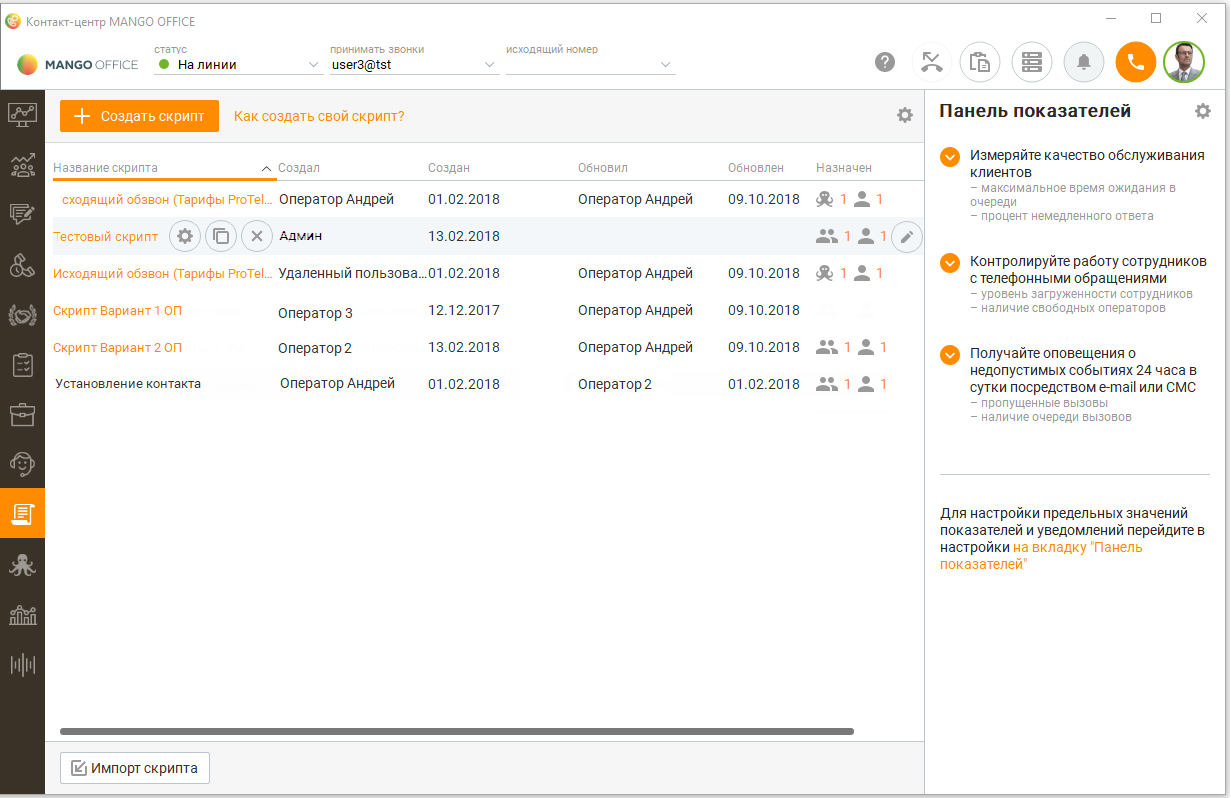
Task: Click the orange phone call button
Action: (x=1135, y=62)
